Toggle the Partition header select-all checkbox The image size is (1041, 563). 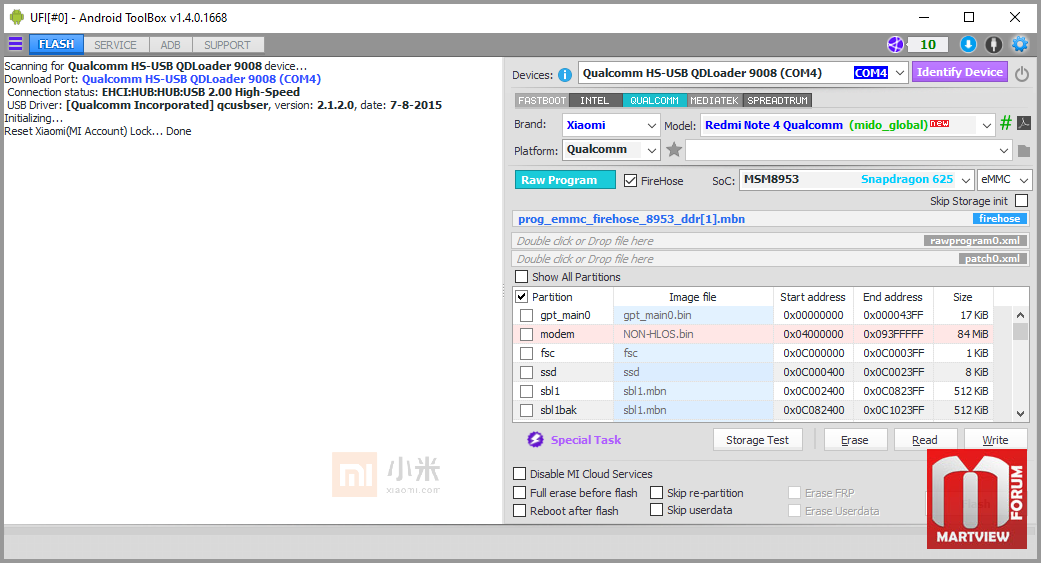click(x=522, y=297)
